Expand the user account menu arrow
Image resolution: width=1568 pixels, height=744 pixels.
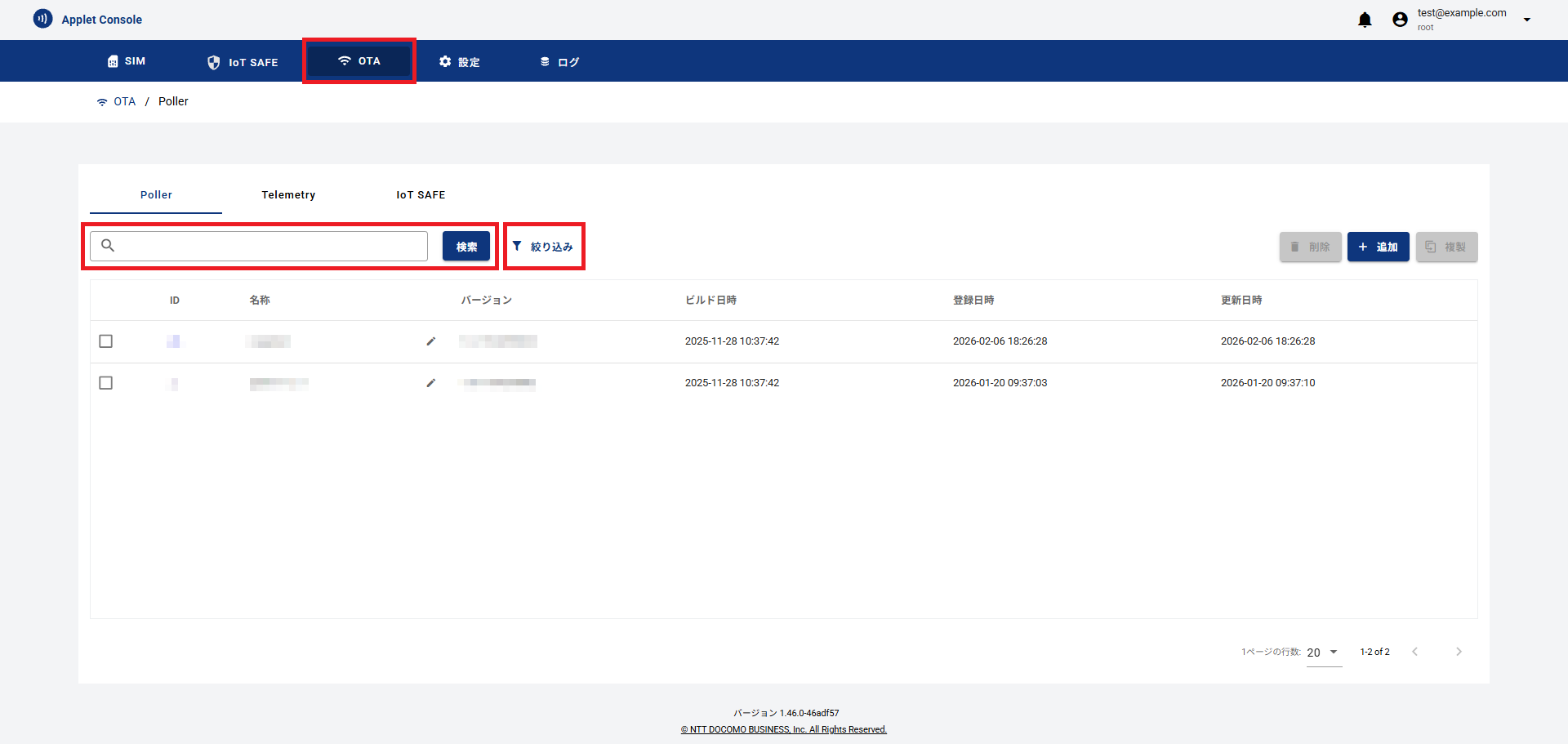tap(1526, 20)
